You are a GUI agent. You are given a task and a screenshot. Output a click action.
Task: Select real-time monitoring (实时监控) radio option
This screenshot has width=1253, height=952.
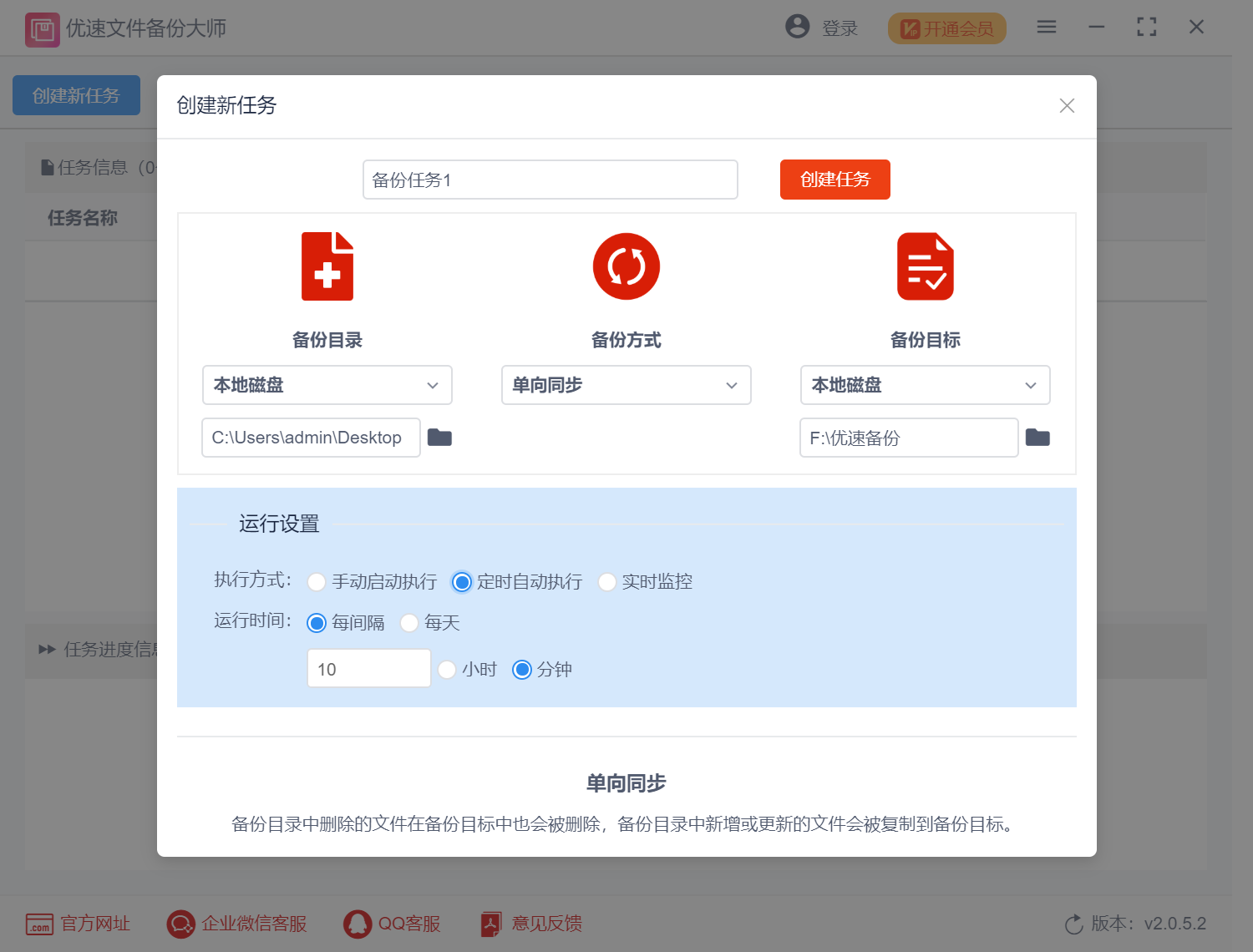607,582
